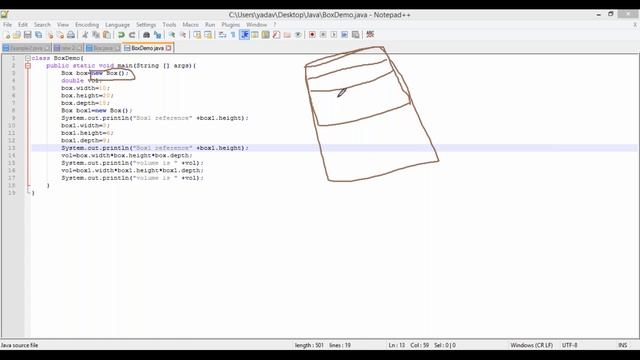This screenshot has height=360, width=640.
Task: Click the Open file folder icon
Action: point(17,35)
